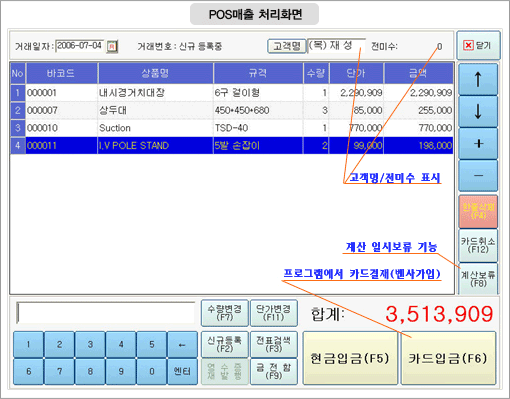
Task: Click keypad number 0 button
Action: [x=152, y=371]
